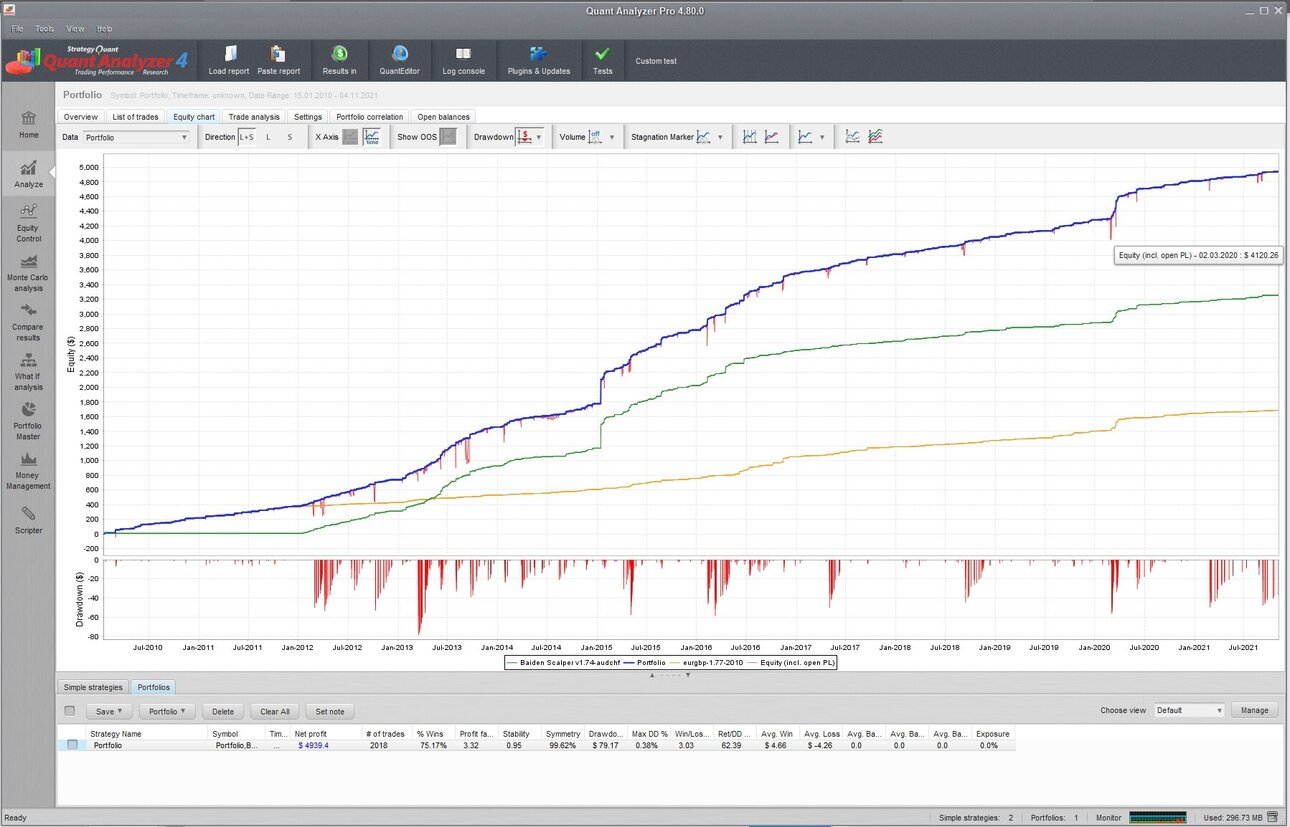Viewport: 1290px width, 827px height.
Task: Click the Delete button
Action: click(x=223, y=711)
